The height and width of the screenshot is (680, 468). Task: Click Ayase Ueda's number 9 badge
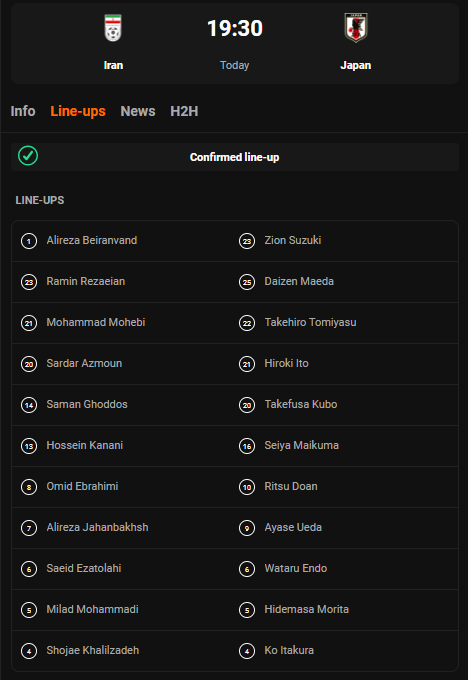coord(247,528)
